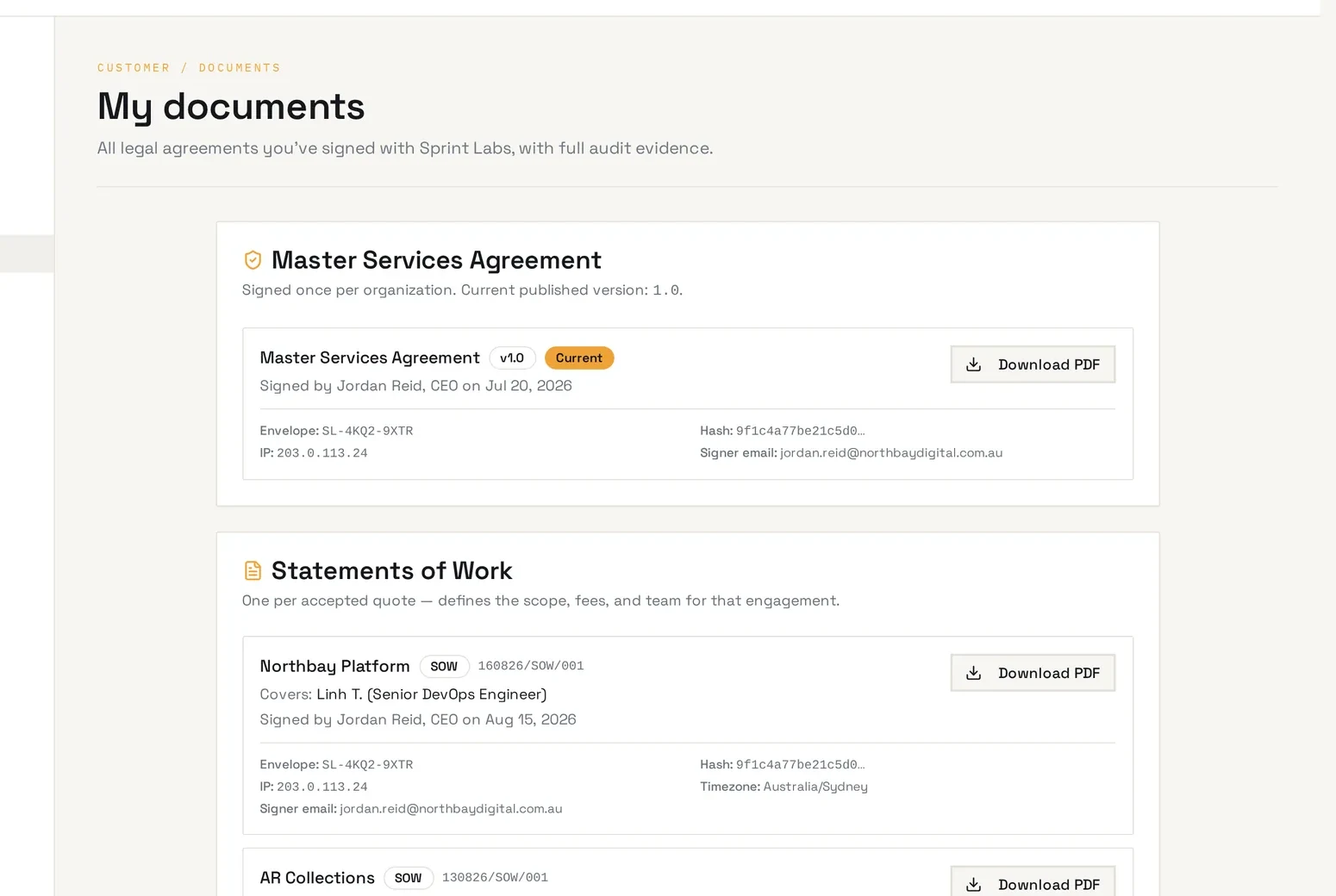Click the Northbay Platform card title

[335, 666]
